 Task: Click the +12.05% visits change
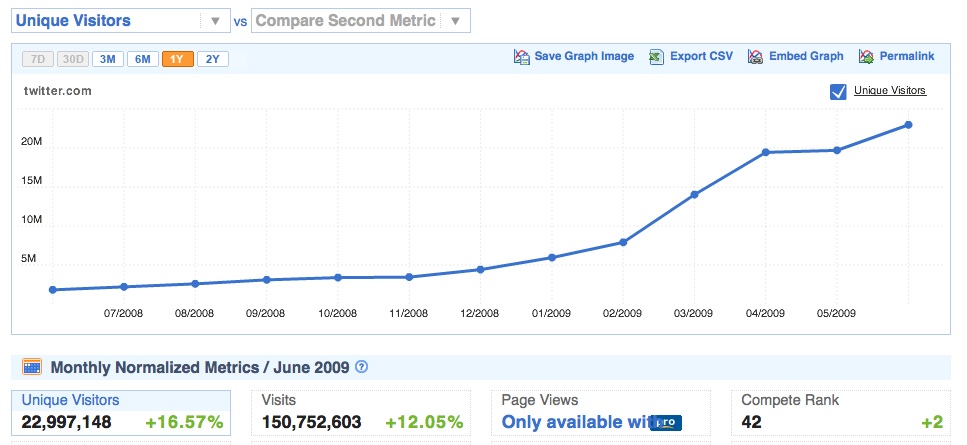tap(424, 422)
